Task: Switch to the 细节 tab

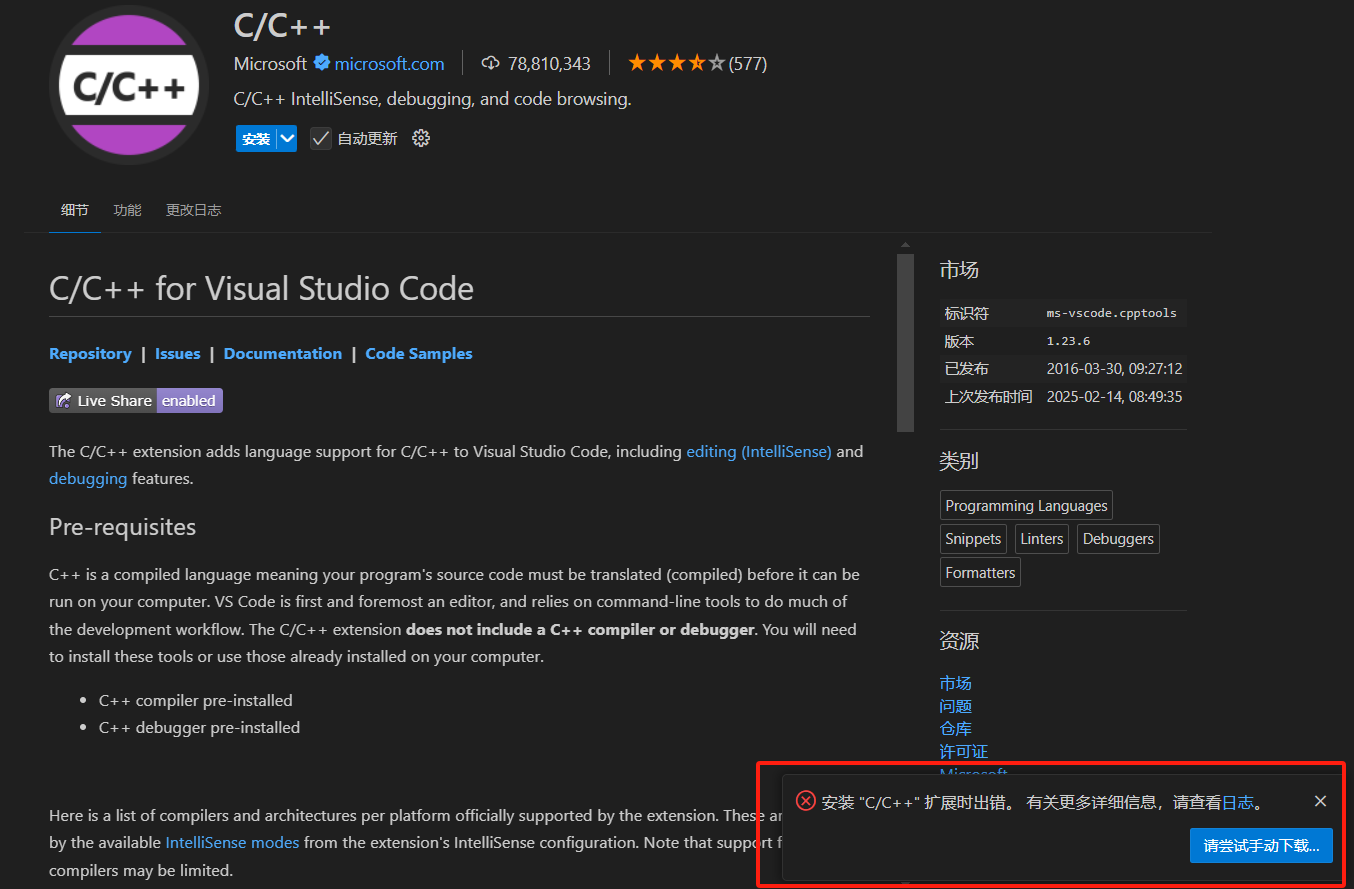Action: (x=75, y=210)
